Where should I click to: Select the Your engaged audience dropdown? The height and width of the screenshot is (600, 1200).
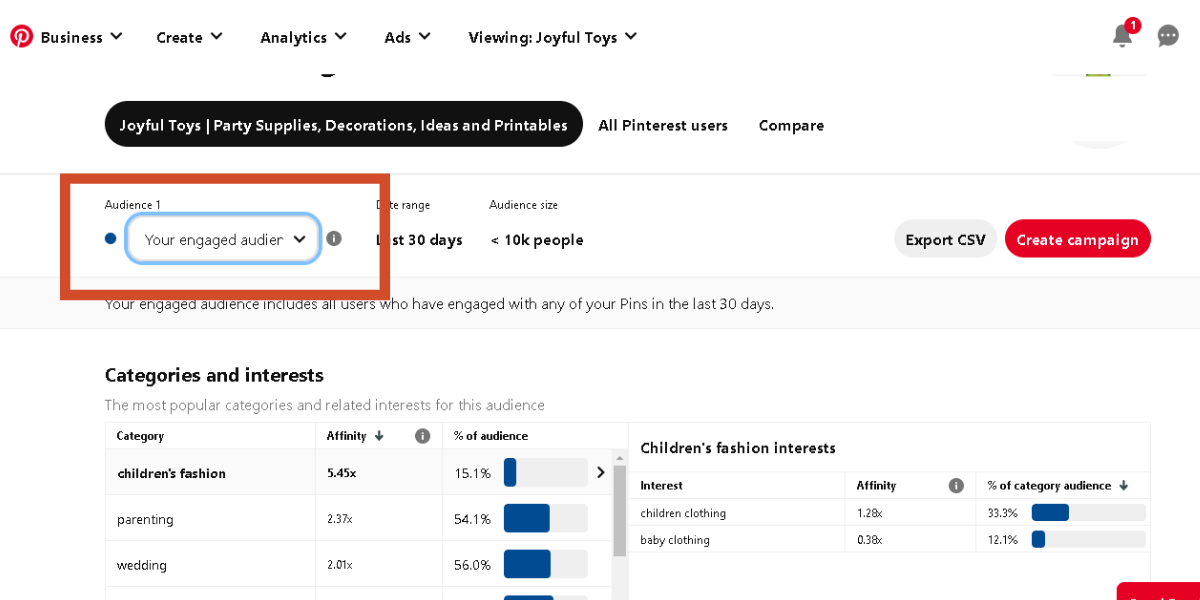pos(223,239)
